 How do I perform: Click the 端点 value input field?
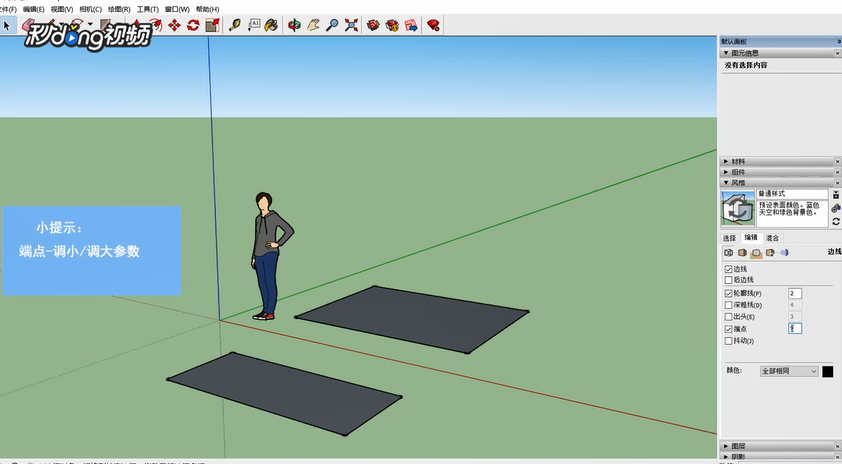[795, 328]
